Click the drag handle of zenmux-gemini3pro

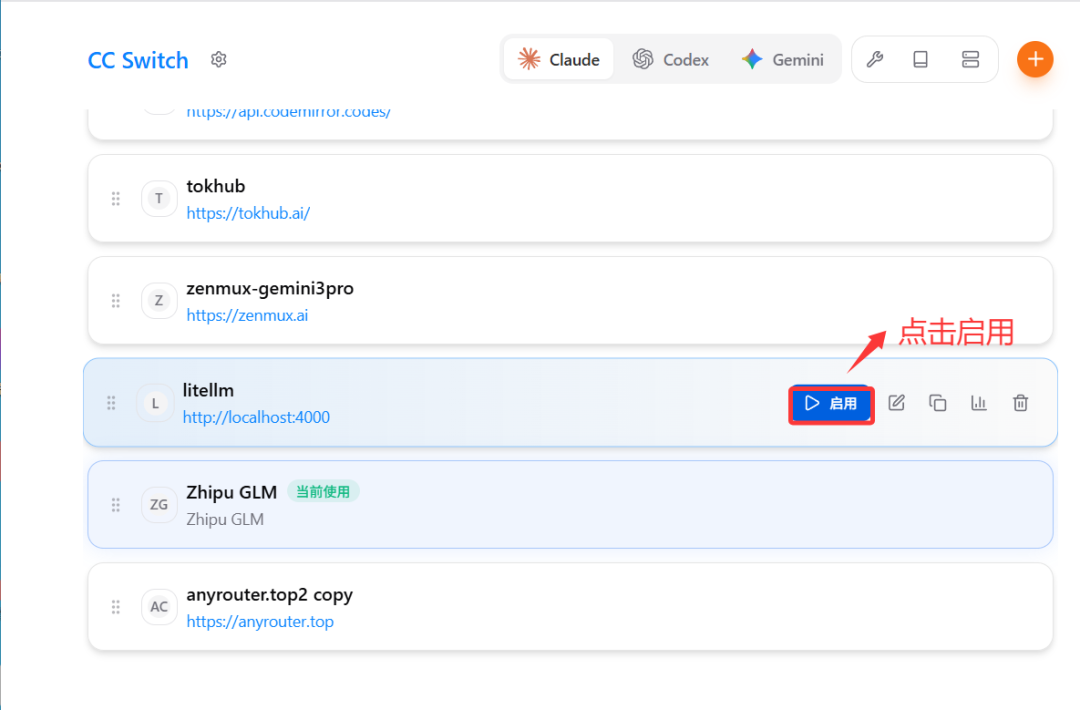(x=116, y=301)
